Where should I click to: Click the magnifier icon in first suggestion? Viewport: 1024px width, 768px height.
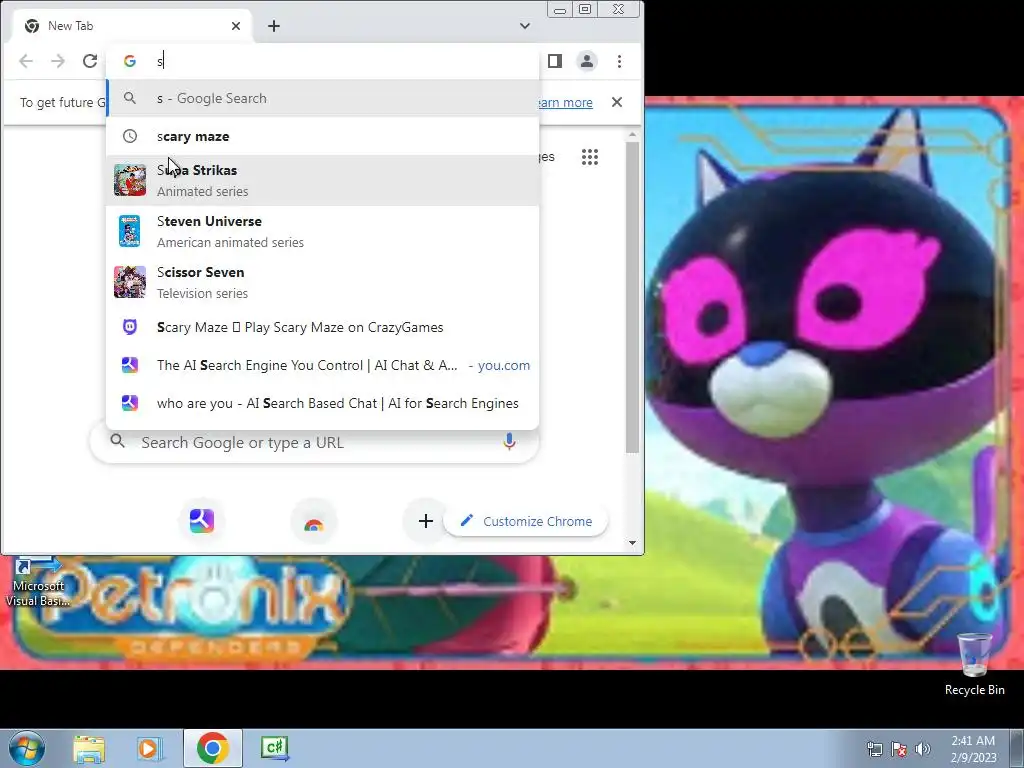coord(130,98)
